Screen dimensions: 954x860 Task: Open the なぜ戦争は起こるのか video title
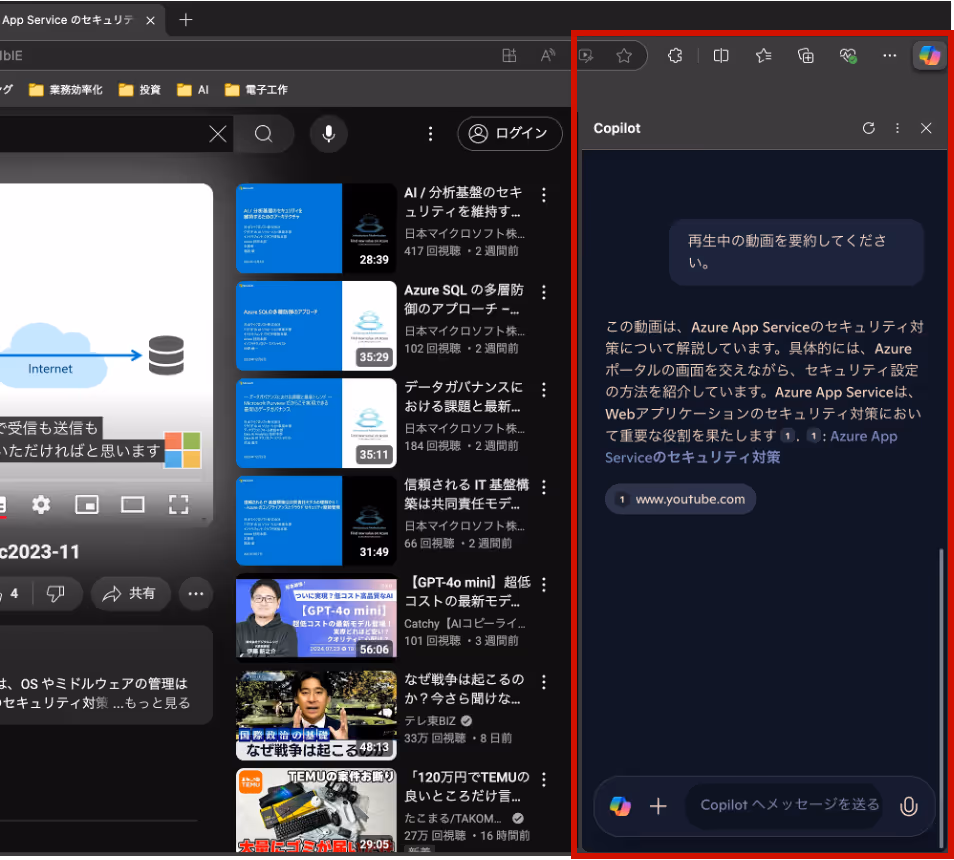(x=464, y=689)
